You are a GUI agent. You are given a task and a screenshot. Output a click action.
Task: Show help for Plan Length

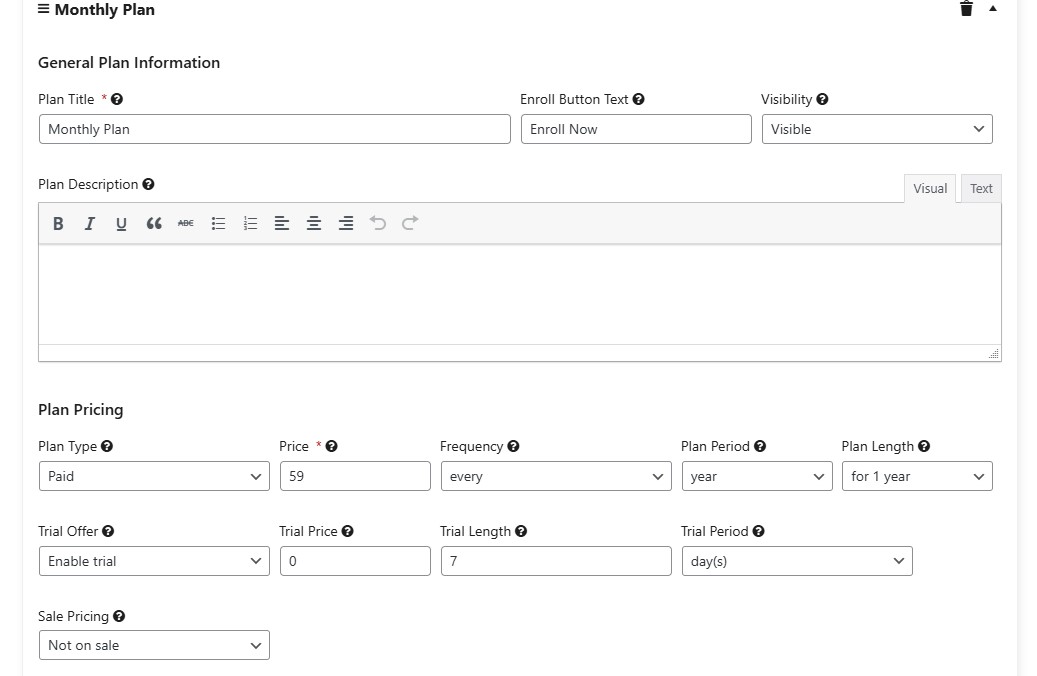pyautogui.click(x=924, y=446)
